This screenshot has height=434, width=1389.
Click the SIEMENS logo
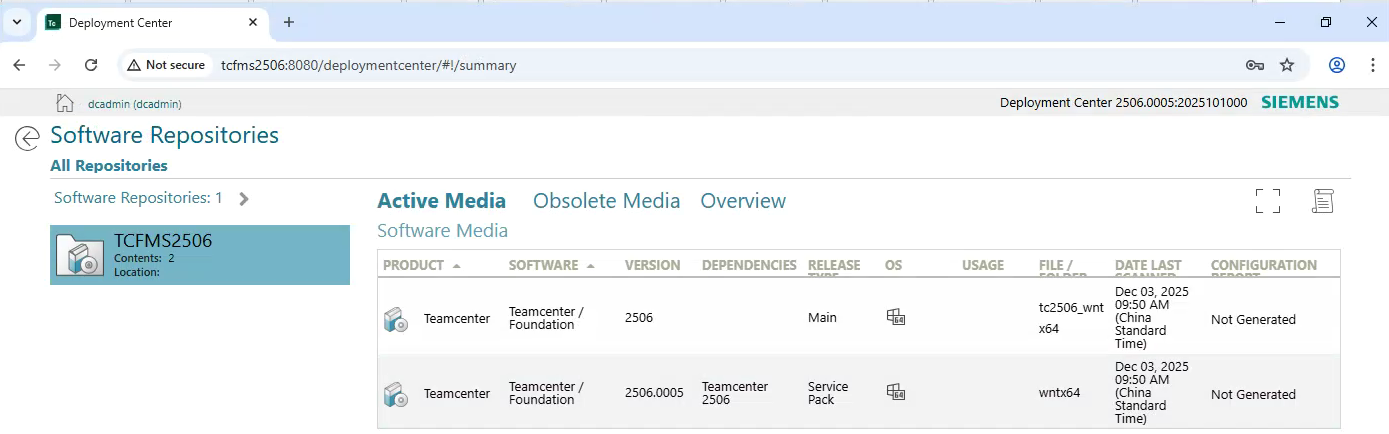coord(1300,102)
